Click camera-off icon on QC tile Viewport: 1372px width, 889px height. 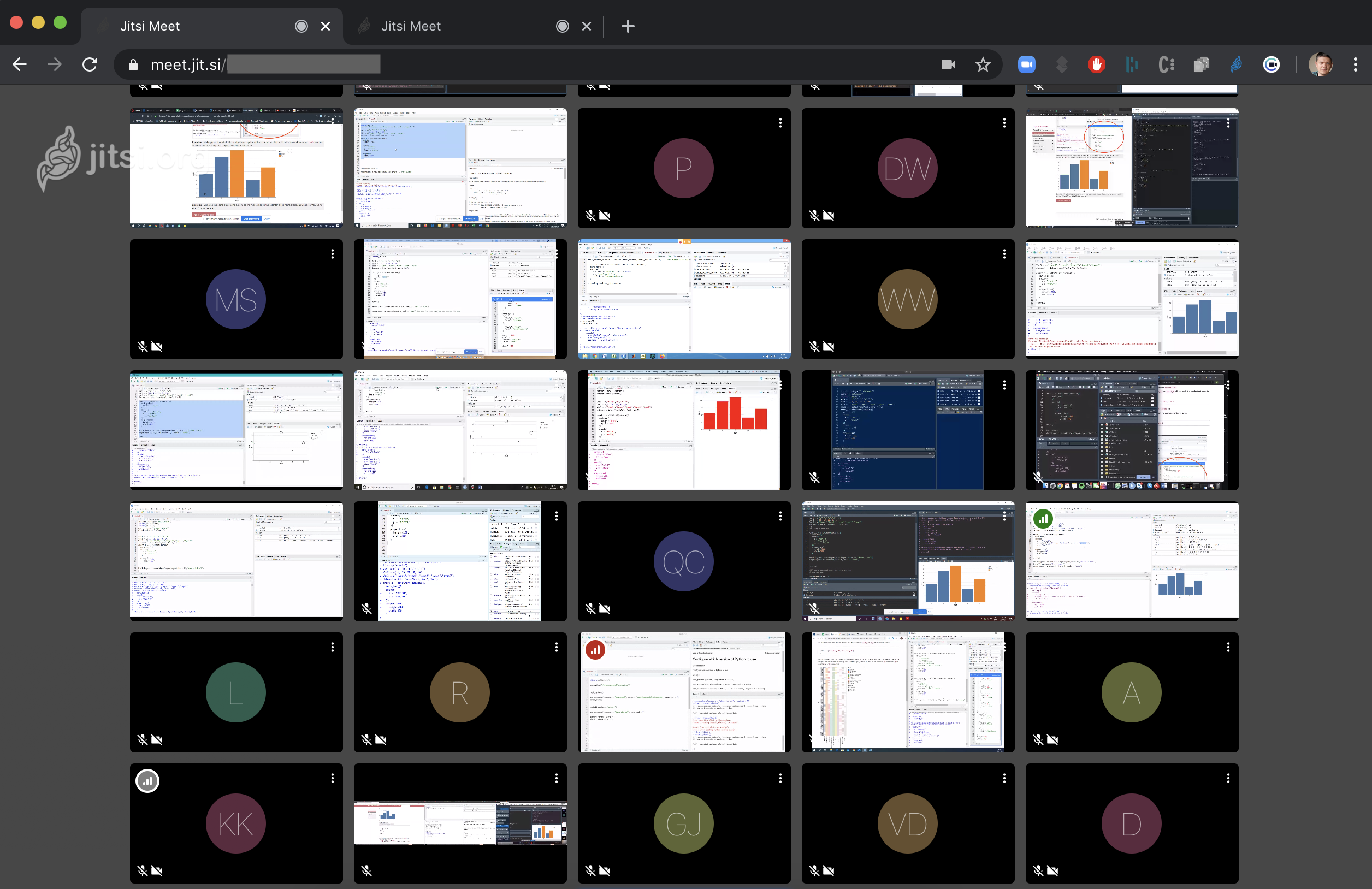(605, 608)
